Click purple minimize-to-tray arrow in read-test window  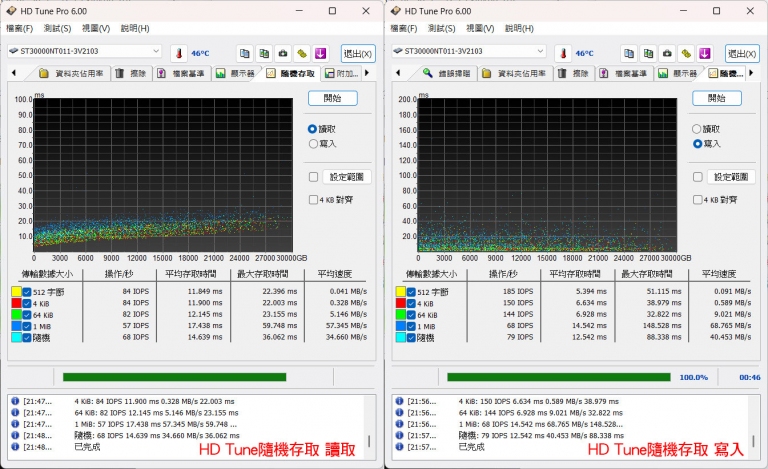pos(320,53)
